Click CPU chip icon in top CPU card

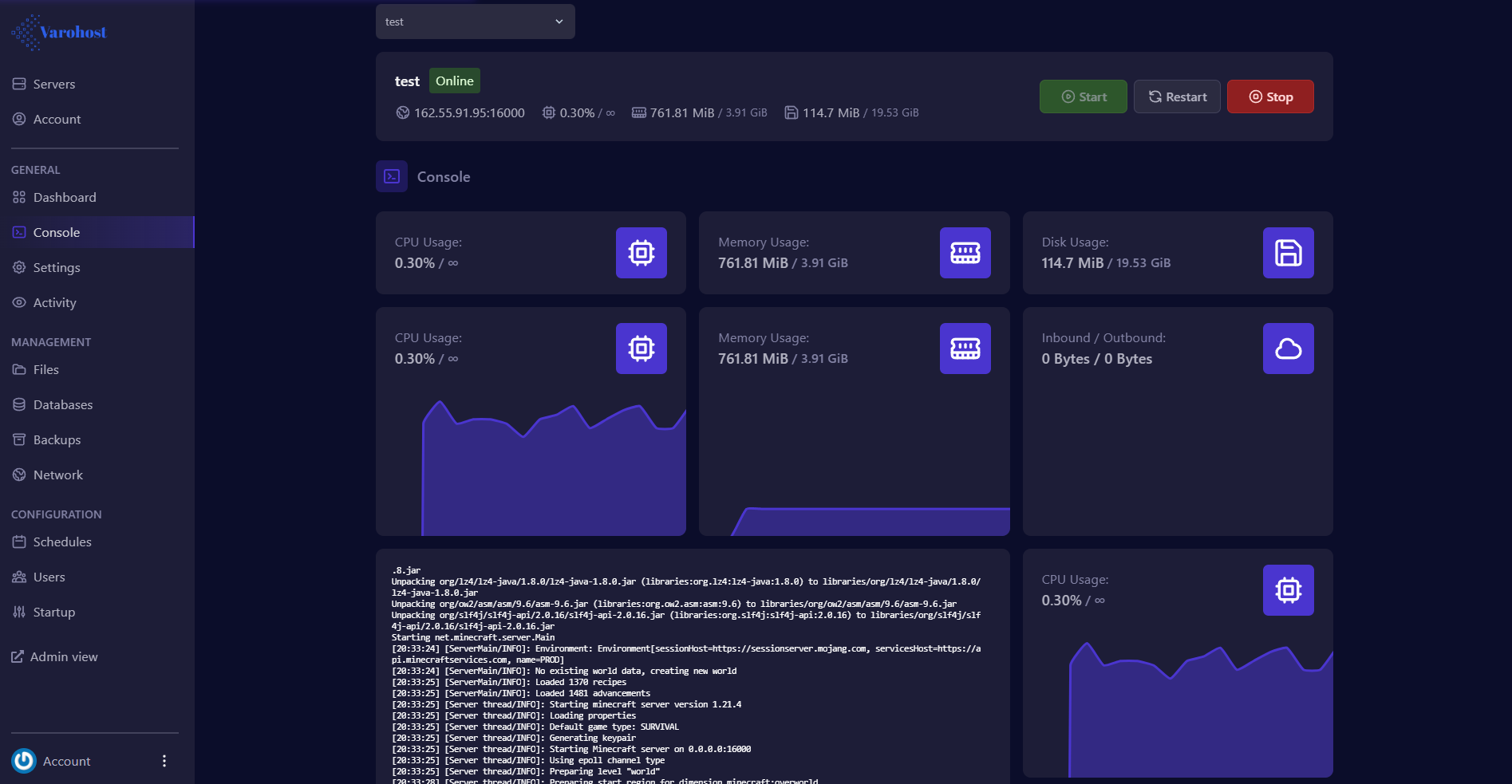tap(642, 253)
